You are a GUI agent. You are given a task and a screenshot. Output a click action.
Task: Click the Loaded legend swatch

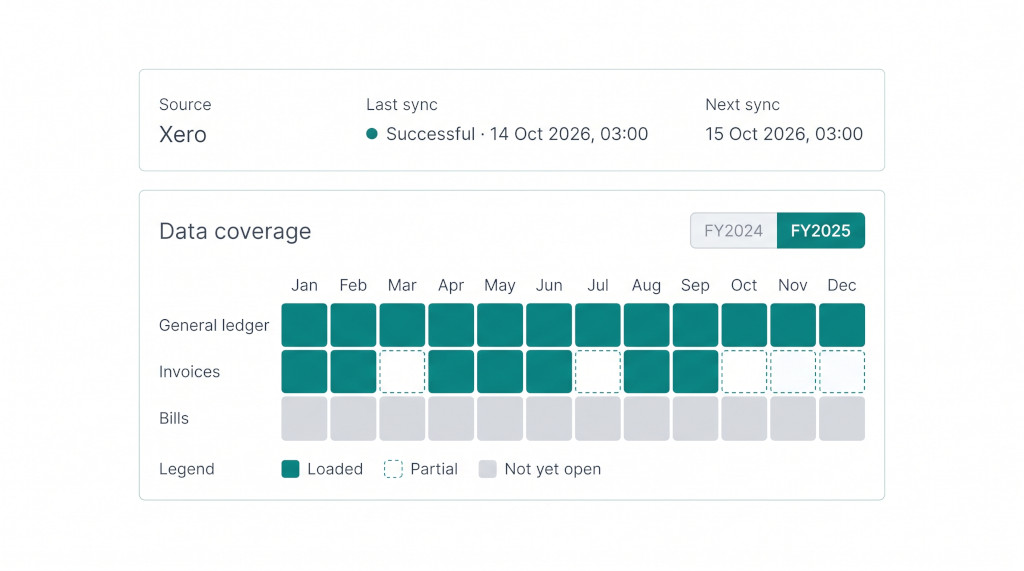point(291,469)
